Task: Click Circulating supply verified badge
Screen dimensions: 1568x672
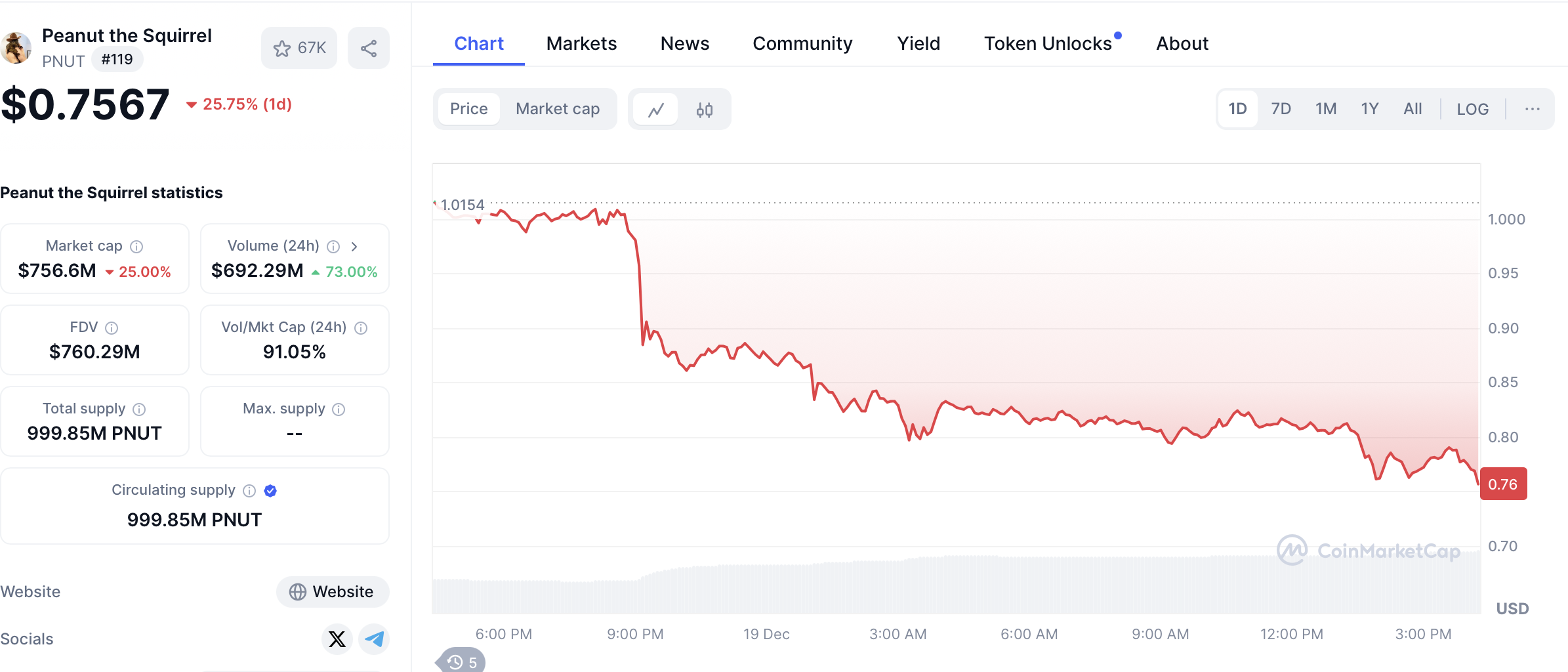Action: point(270,491)
